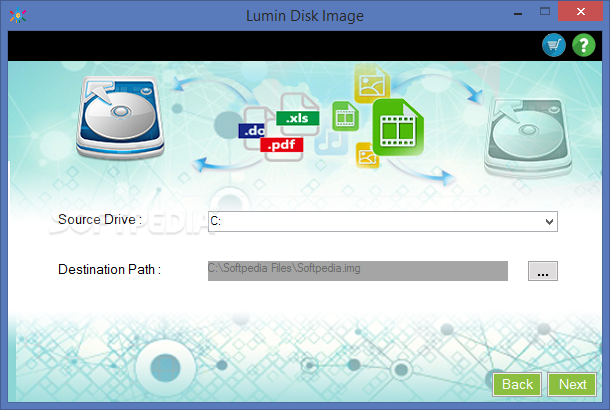Click the Lumin app logo in title bar
This screenshot has height=410, width=610.
pos(18,16)
